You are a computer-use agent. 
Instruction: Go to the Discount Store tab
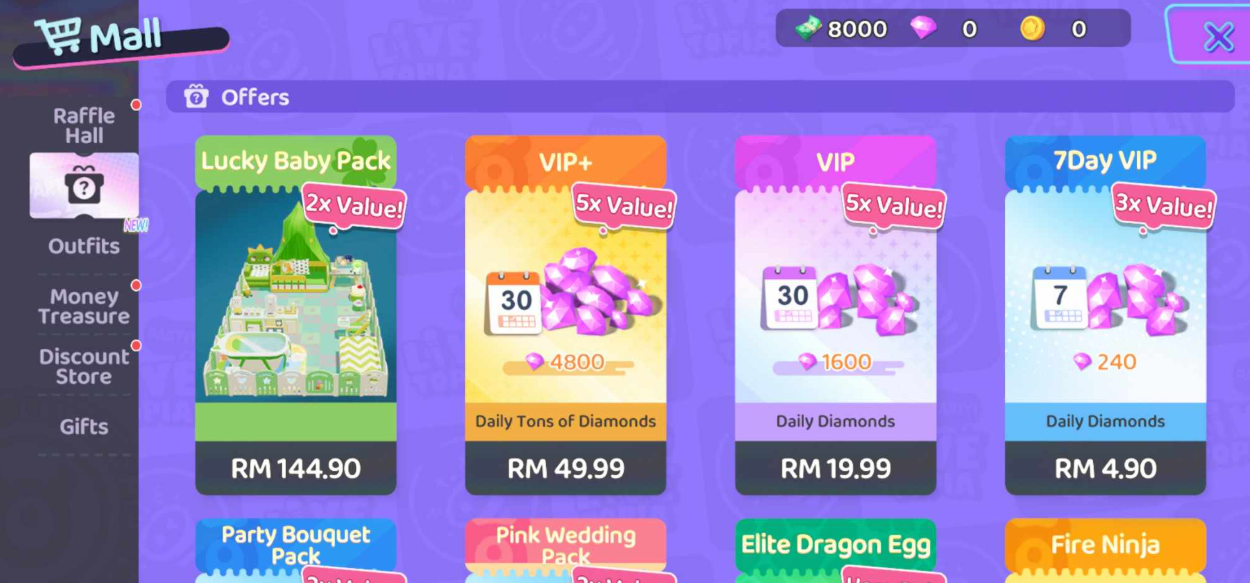click(84, 366)
